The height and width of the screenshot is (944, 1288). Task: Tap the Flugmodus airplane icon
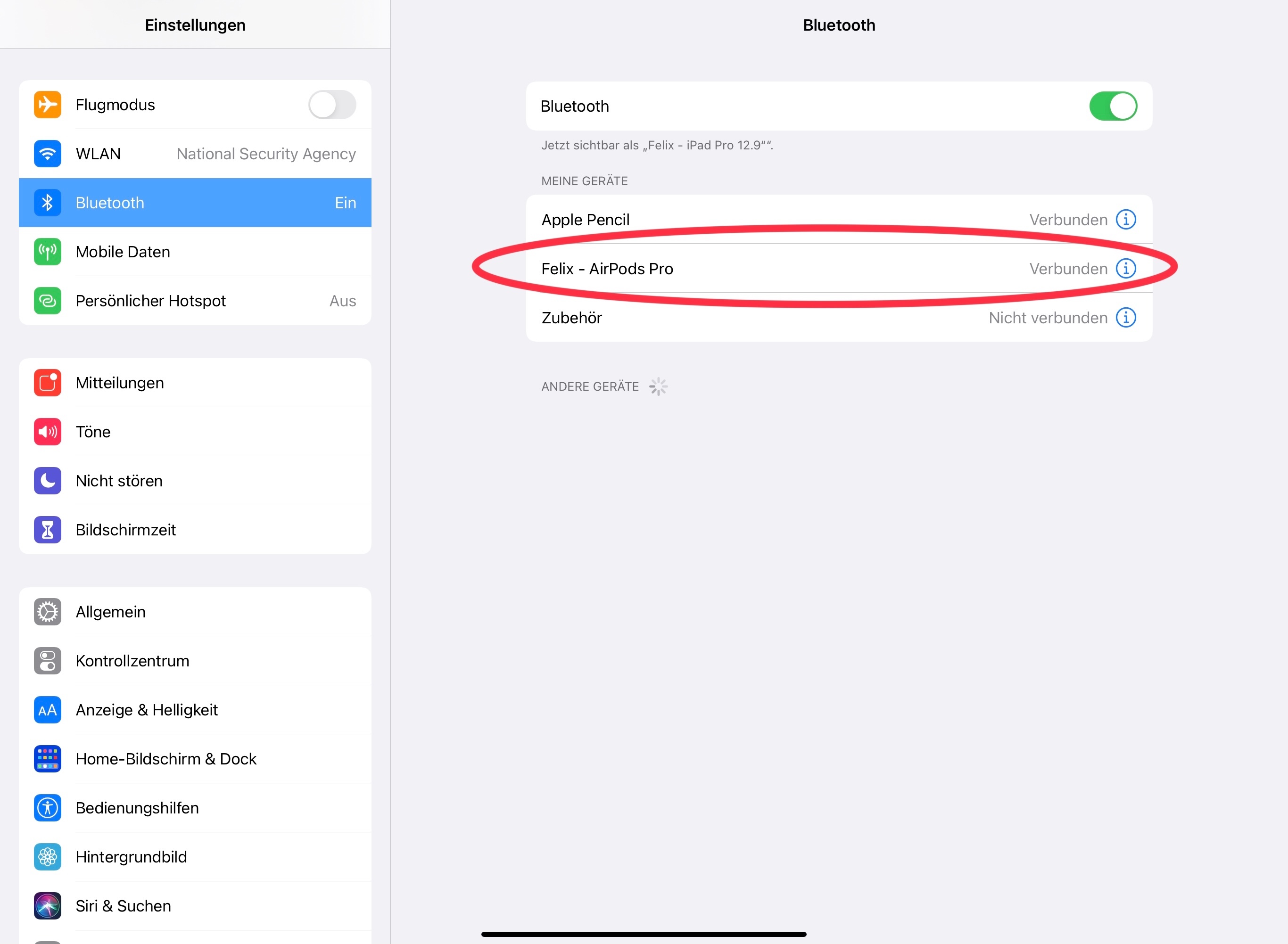(x=48, y=105)
